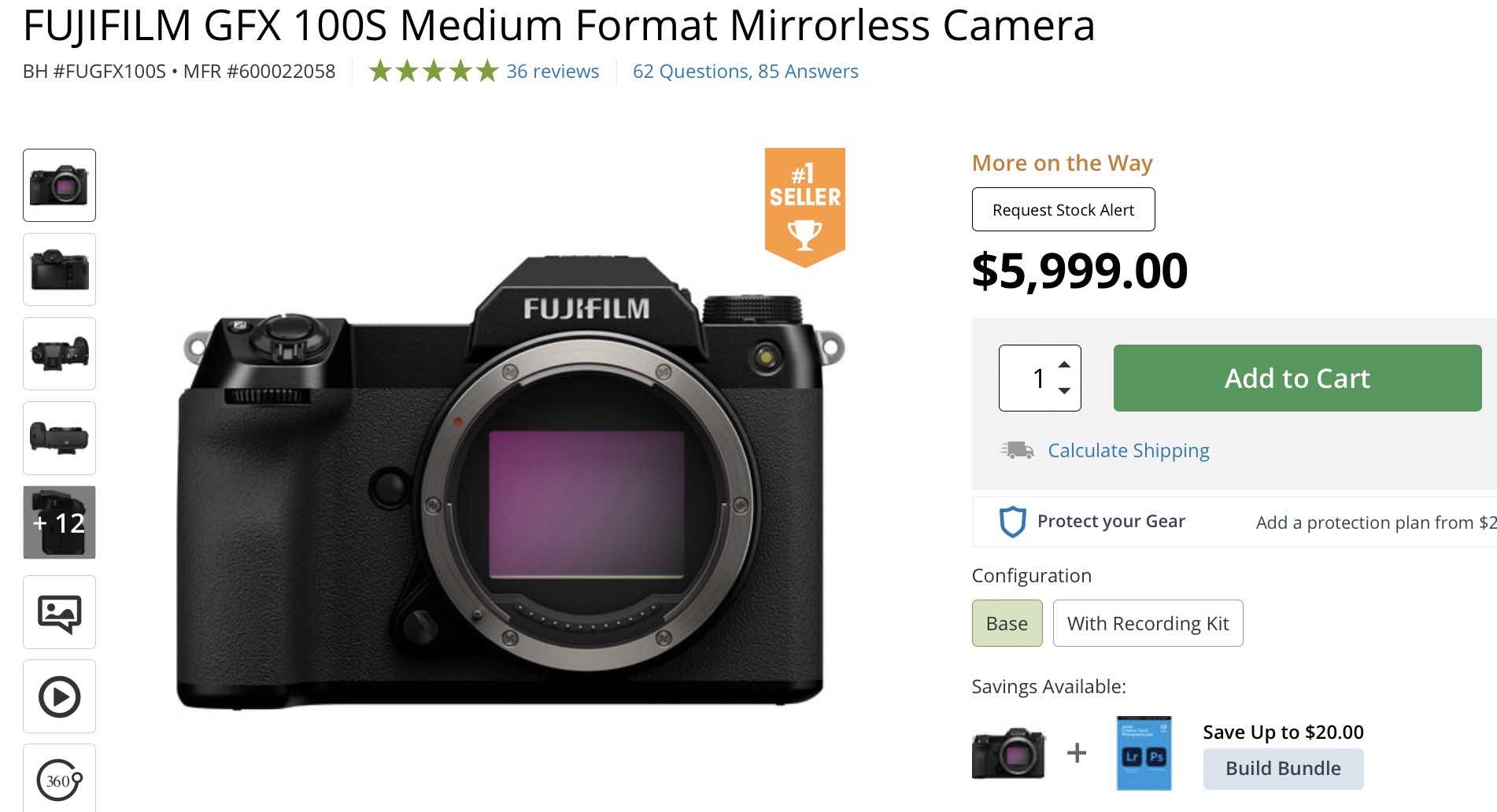View 62 Questions, 85 Answers

click(x=745, y=71)
